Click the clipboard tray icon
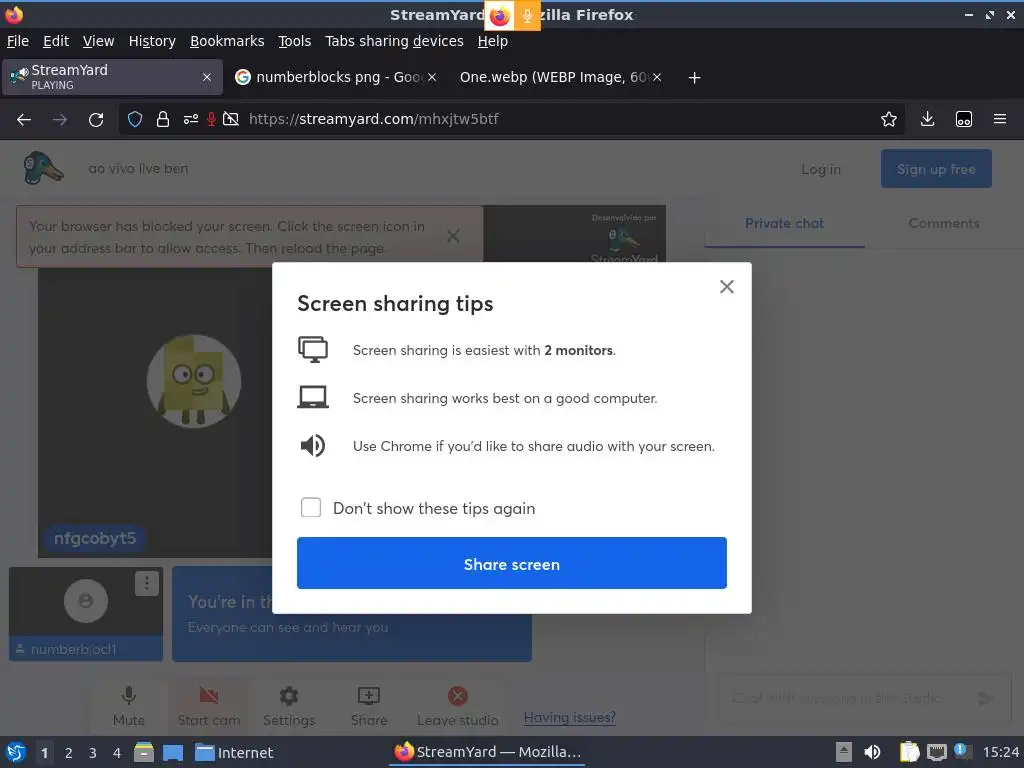 pyautogui.click(x=909, y=752)
